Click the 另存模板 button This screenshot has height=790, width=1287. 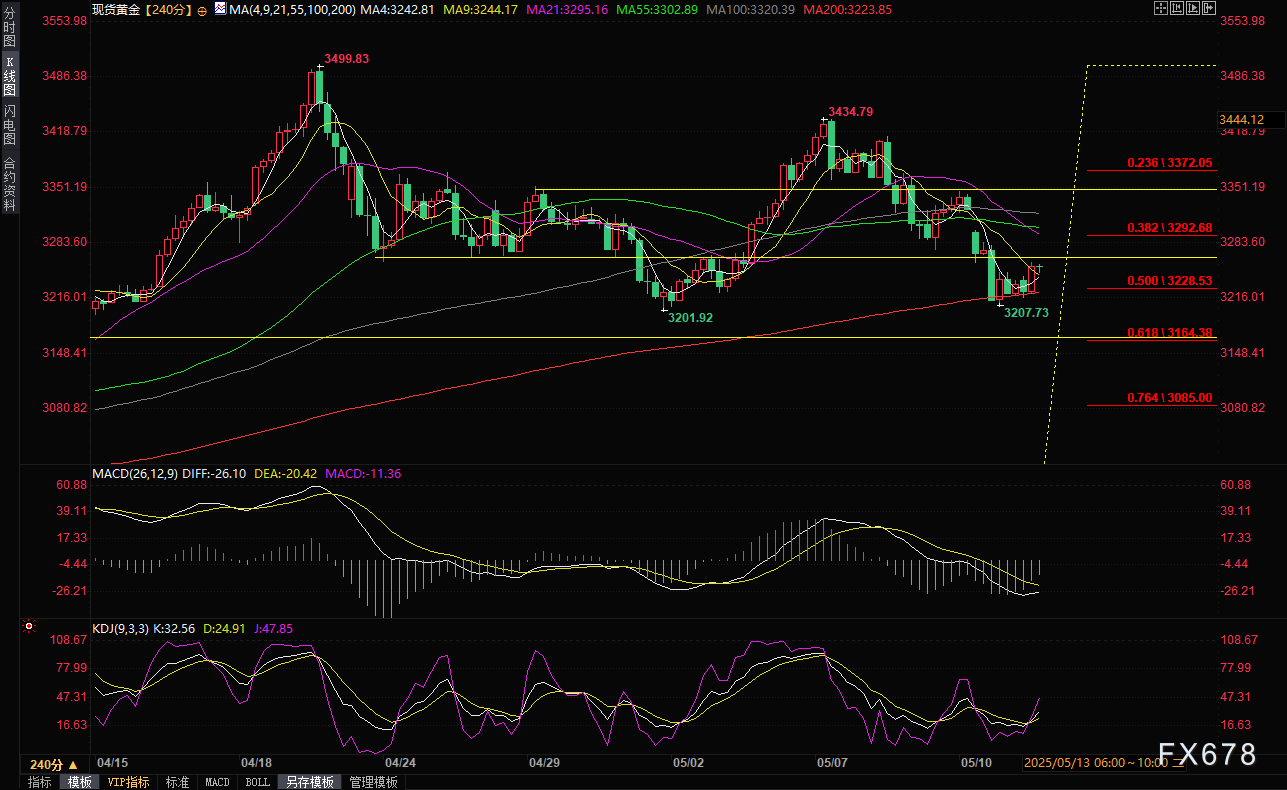click(308, 782)
